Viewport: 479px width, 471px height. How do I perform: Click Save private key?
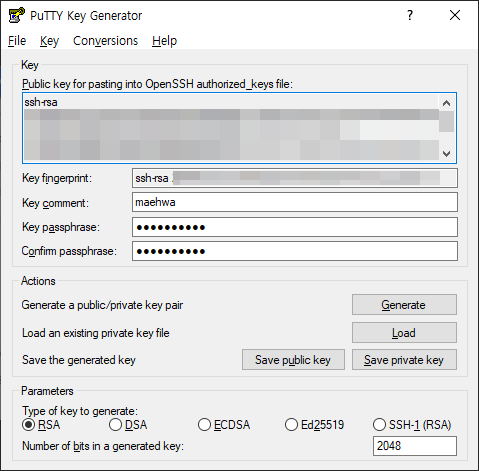pos(404,360)
